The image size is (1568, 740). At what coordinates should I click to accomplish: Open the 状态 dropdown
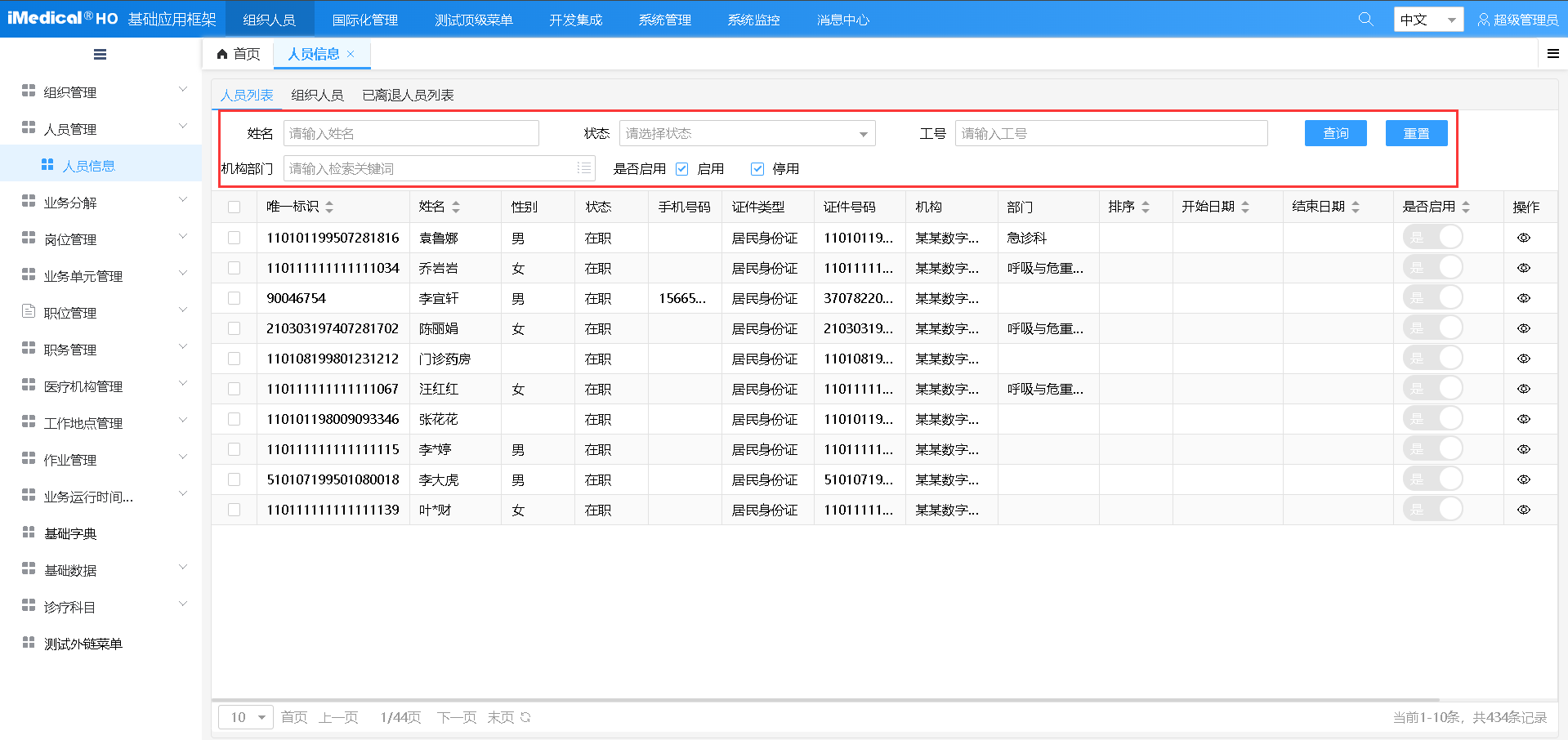(x=745, y=133)
